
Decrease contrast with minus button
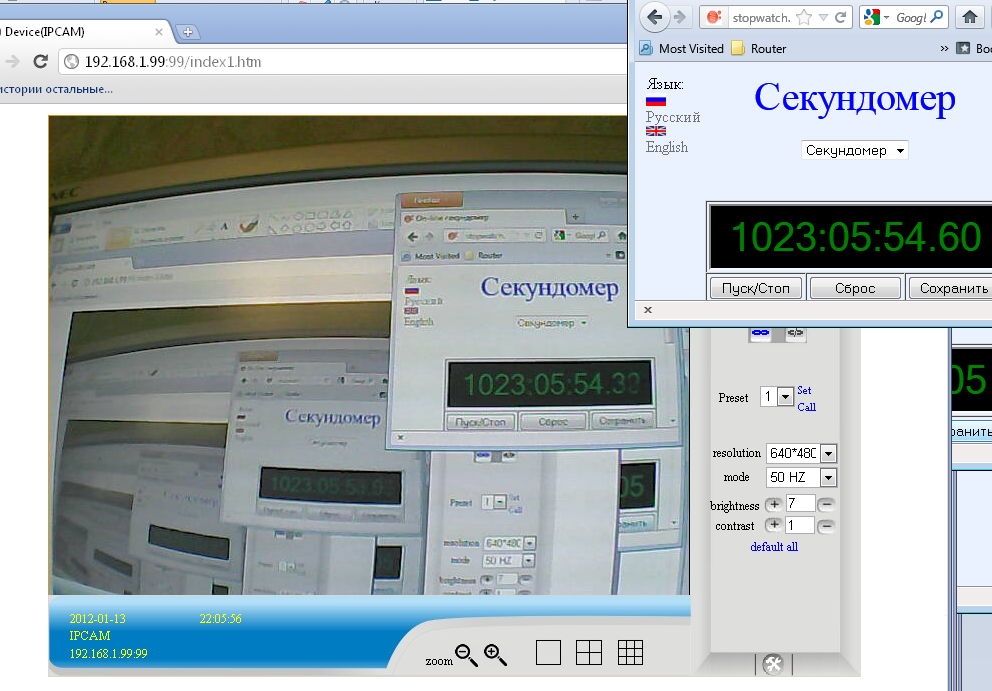[827, 526]
